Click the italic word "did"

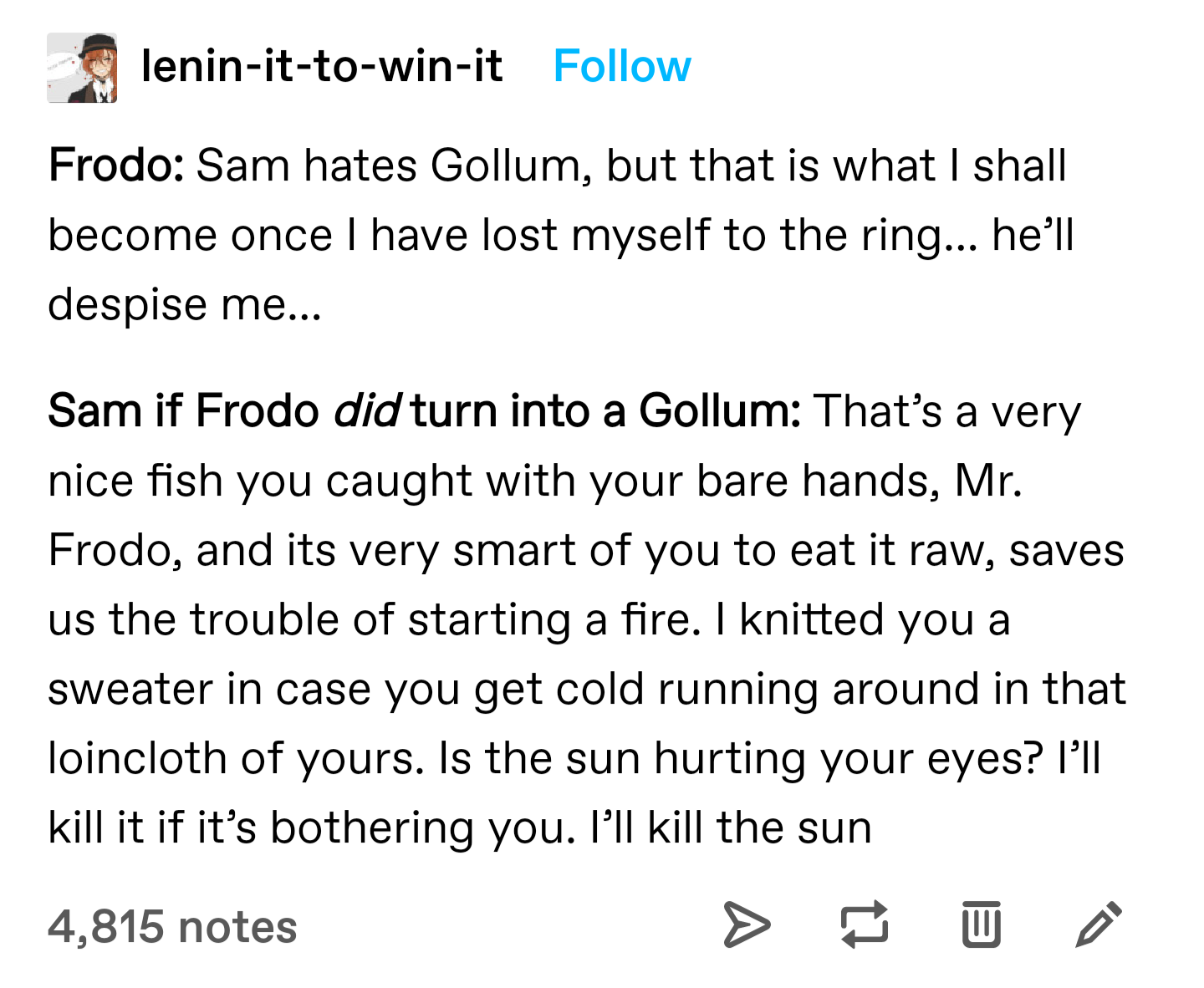pyautogui.click(x=366, y=411)
